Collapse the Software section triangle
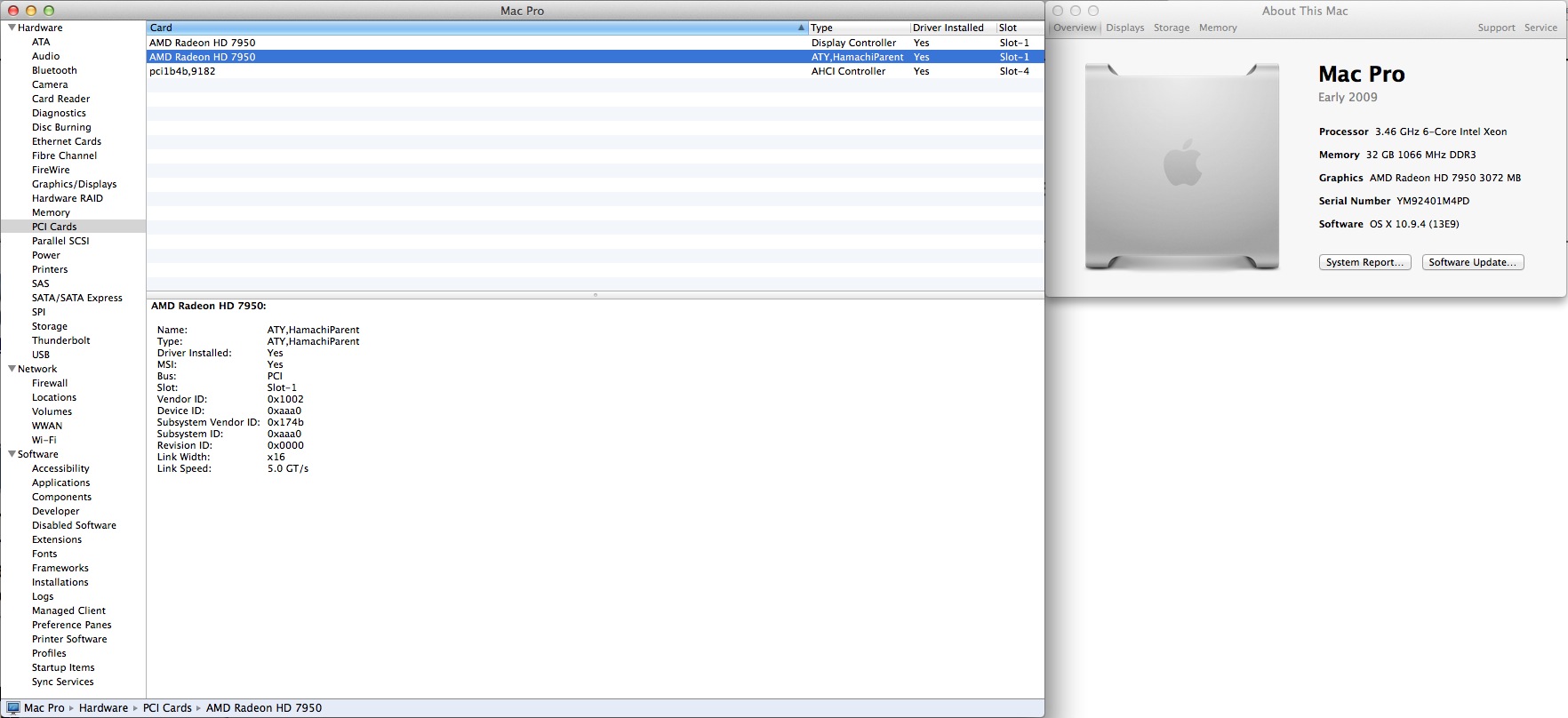The width and height of the screenshot is (1568, 718). [12, 454]
